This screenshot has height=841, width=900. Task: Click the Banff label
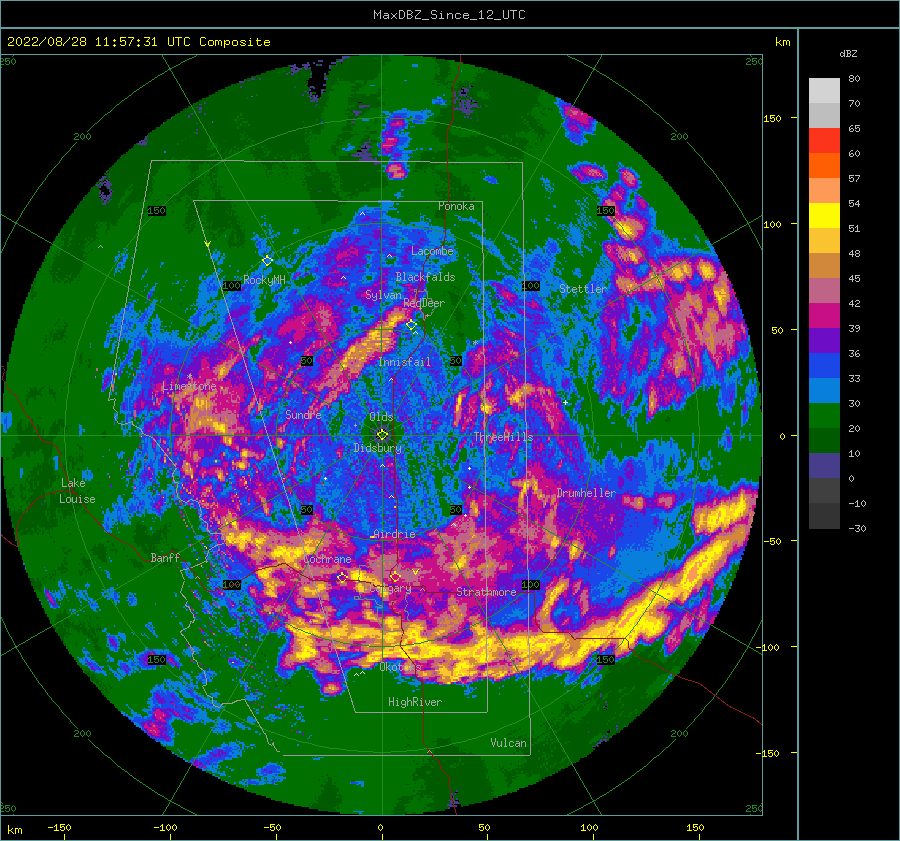click(165, 557)
